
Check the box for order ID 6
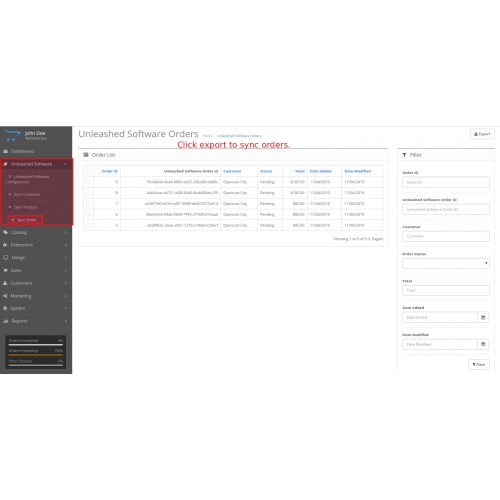pyautogui.click(x=88, y=214)
